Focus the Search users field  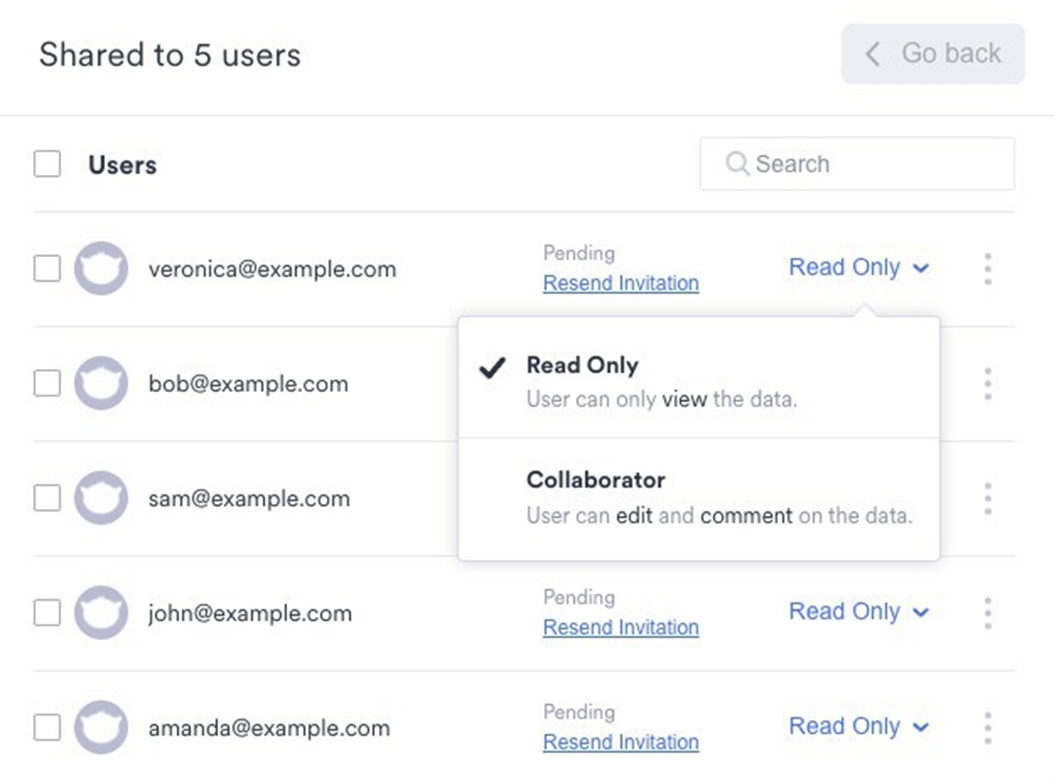click(870, 164)
